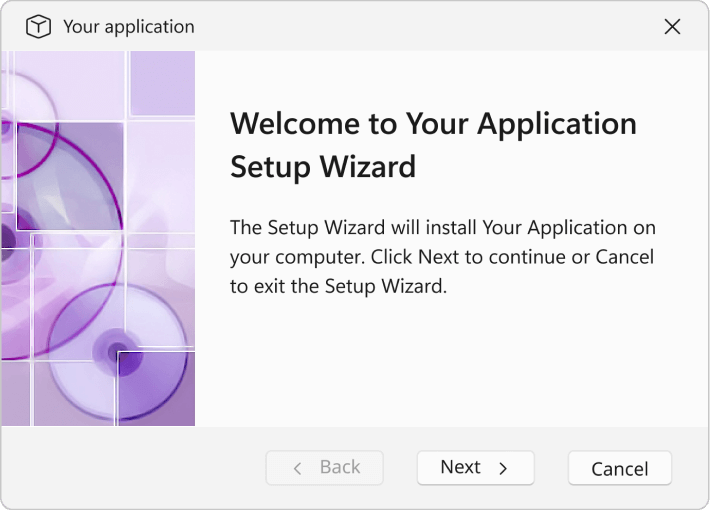Click the Setup Wizard description paragraph
This screenshot has width=710, height=511.
pyautogui.click(x=442, y=257)
